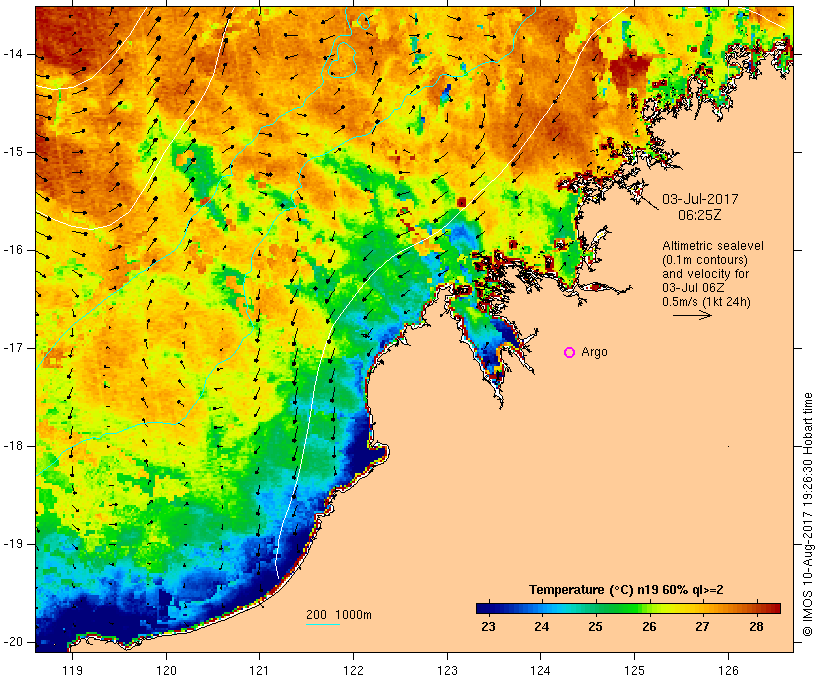Image resolution: width=820 pixels, height=680 pixels.
Task: Click the 'and velocity for' legend line
Action: (705, 274)
